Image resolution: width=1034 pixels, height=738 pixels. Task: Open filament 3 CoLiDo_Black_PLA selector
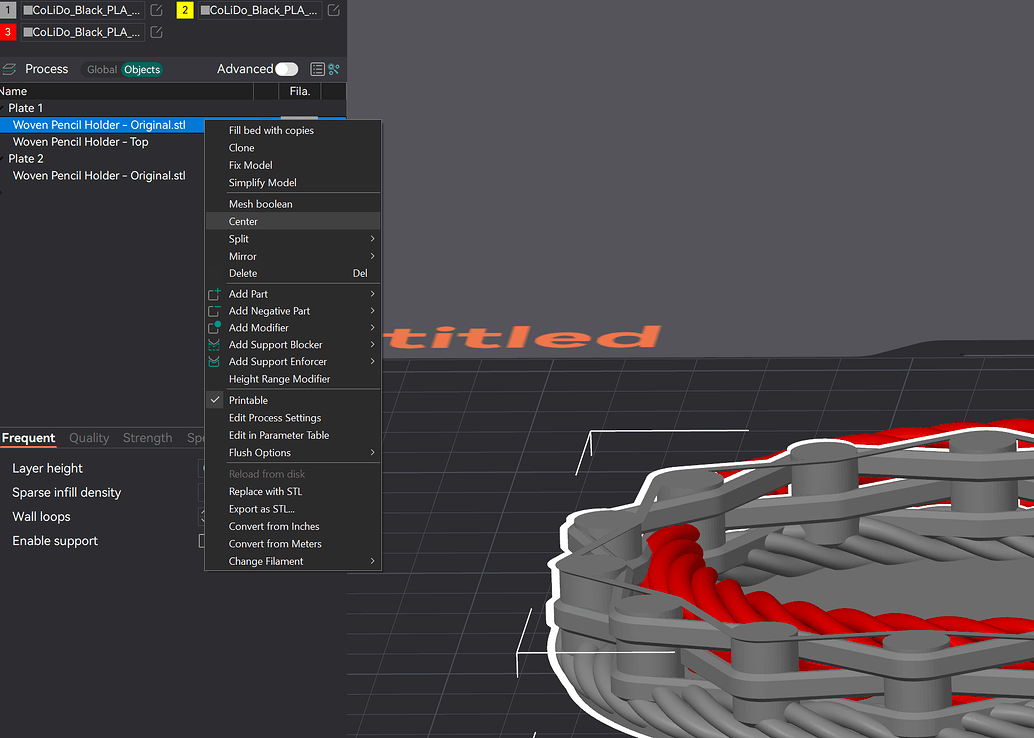pyautogui.click(x=82, y=32)
